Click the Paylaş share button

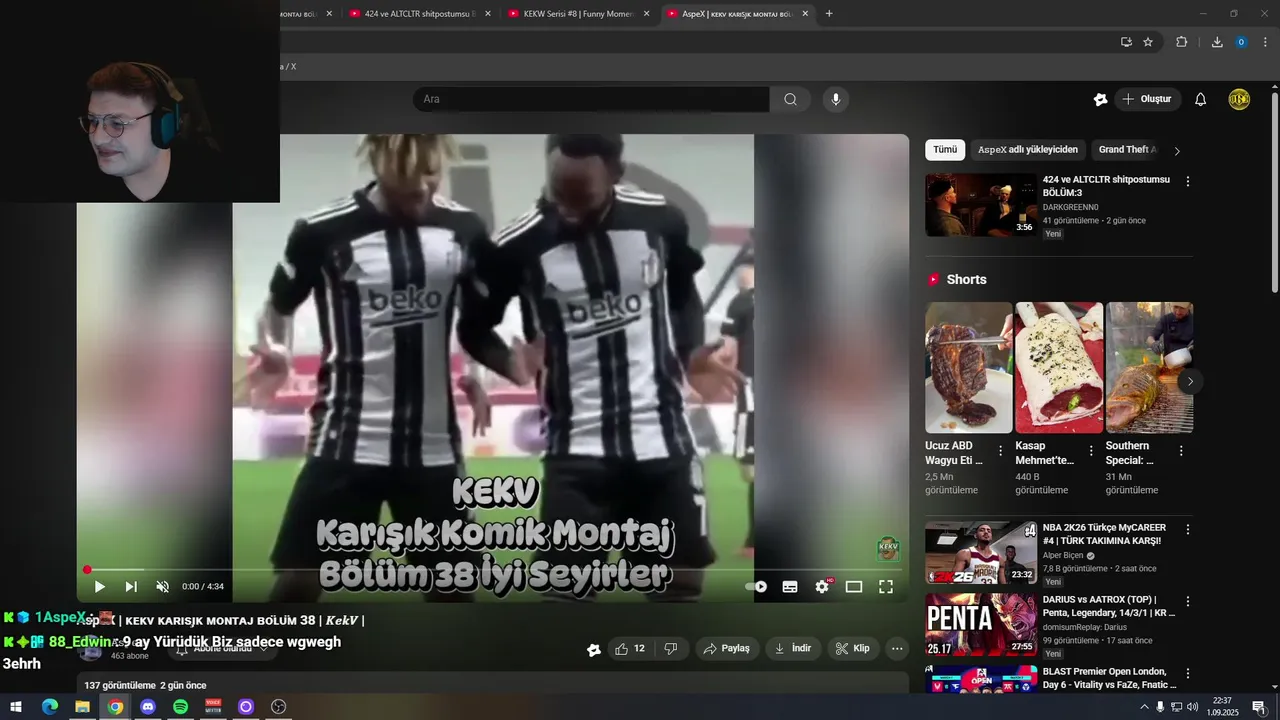point(727,648)
